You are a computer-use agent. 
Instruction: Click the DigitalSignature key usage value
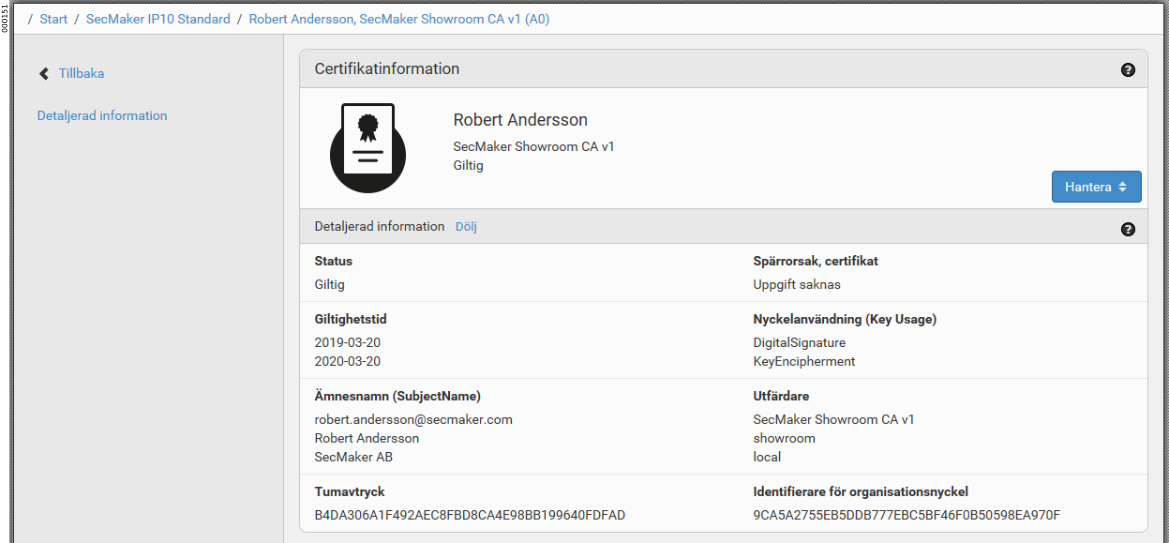pyautogui.click(x=799, y=343)
